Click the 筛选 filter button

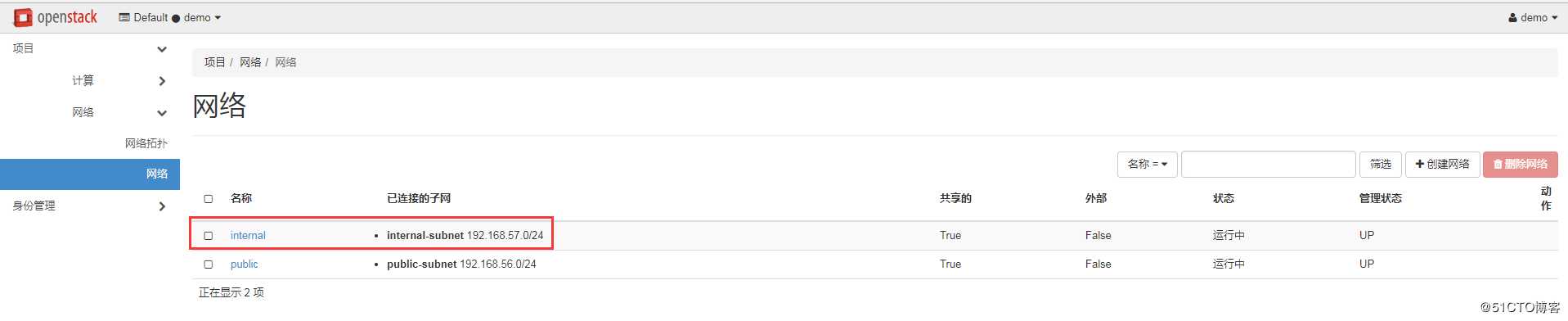(x=1381, y=164)
